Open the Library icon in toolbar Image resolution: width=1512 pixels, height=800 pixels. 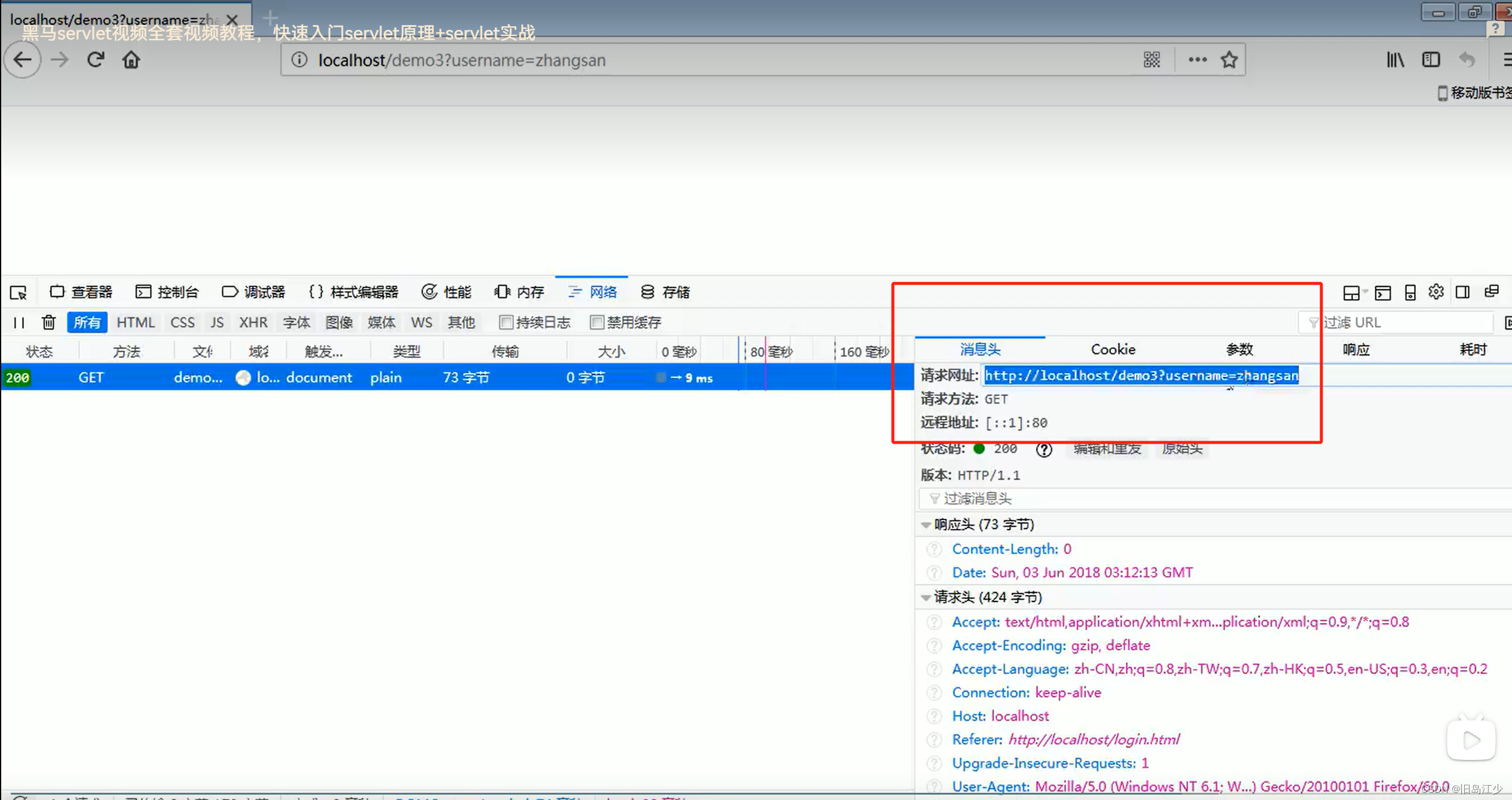click(x=1395, y=60)
